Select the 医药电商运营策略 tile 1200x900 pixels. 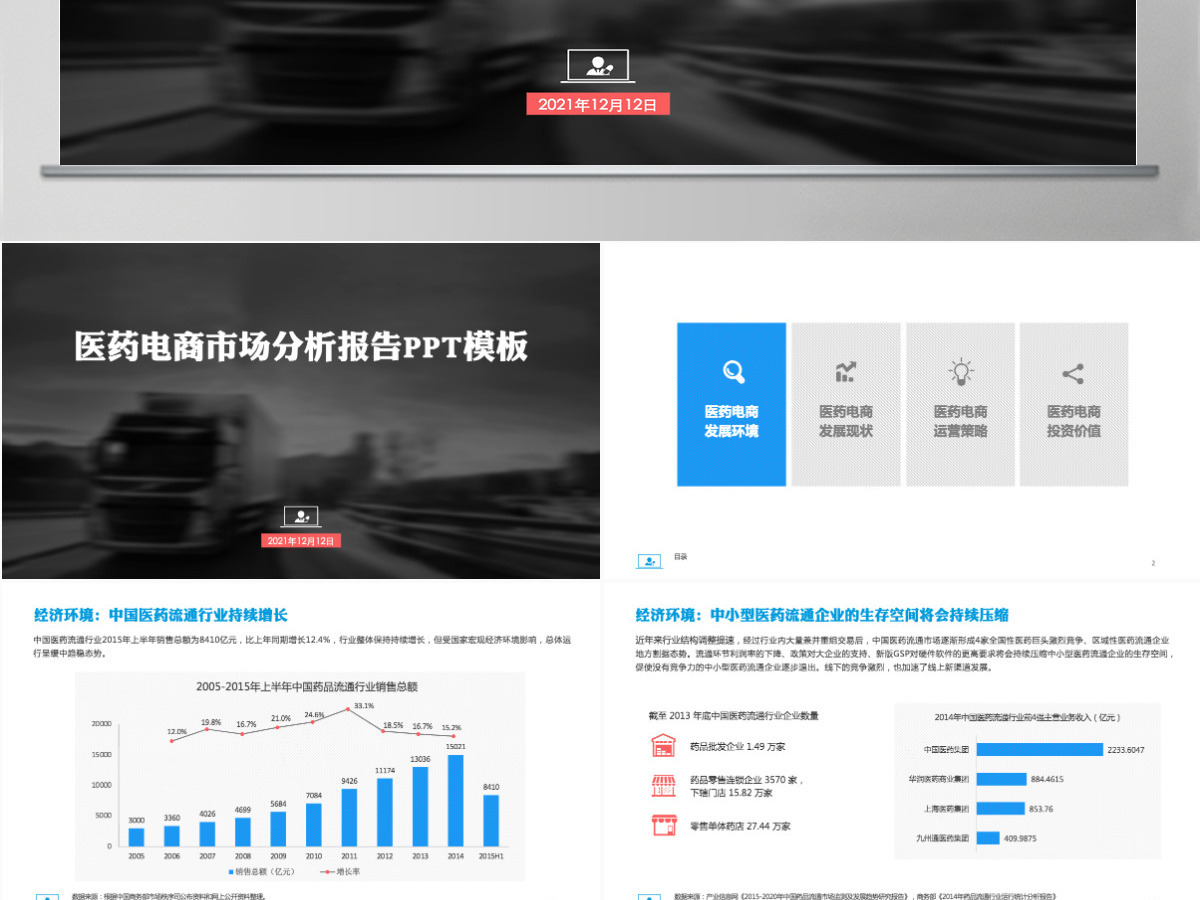coord(960,404)
